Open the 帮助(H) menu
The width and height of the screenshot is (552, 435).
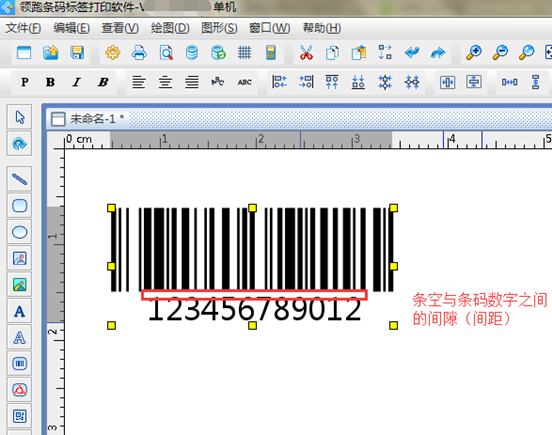(322, 28)
